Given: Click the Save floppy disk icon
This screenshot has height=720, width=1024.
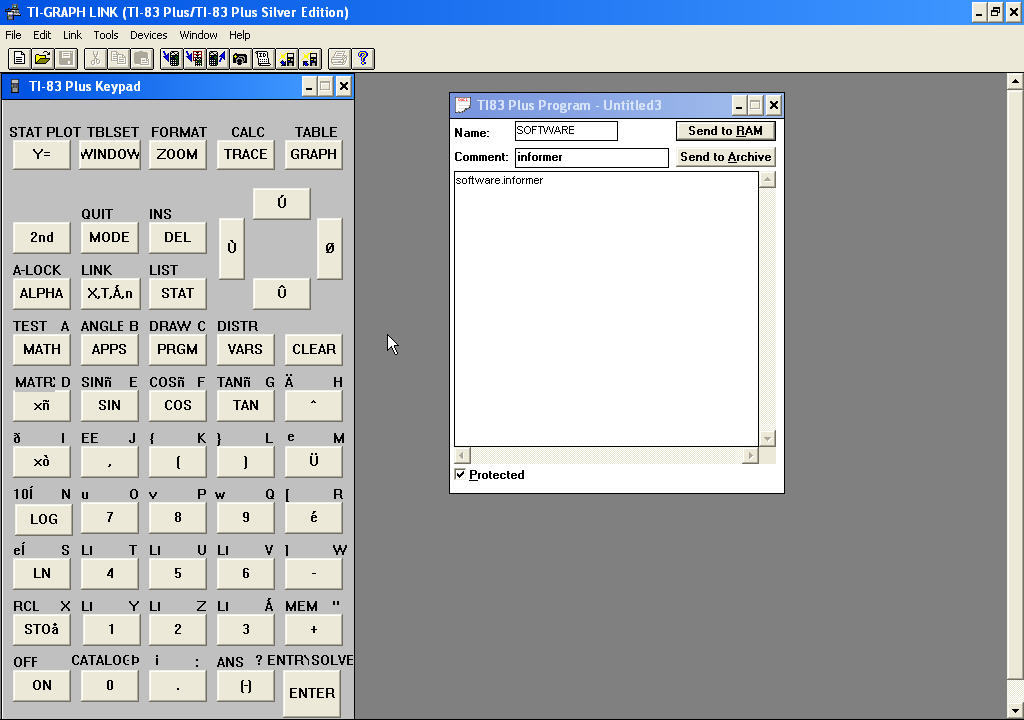Looking at the screenshot, I should pos(66,59).
